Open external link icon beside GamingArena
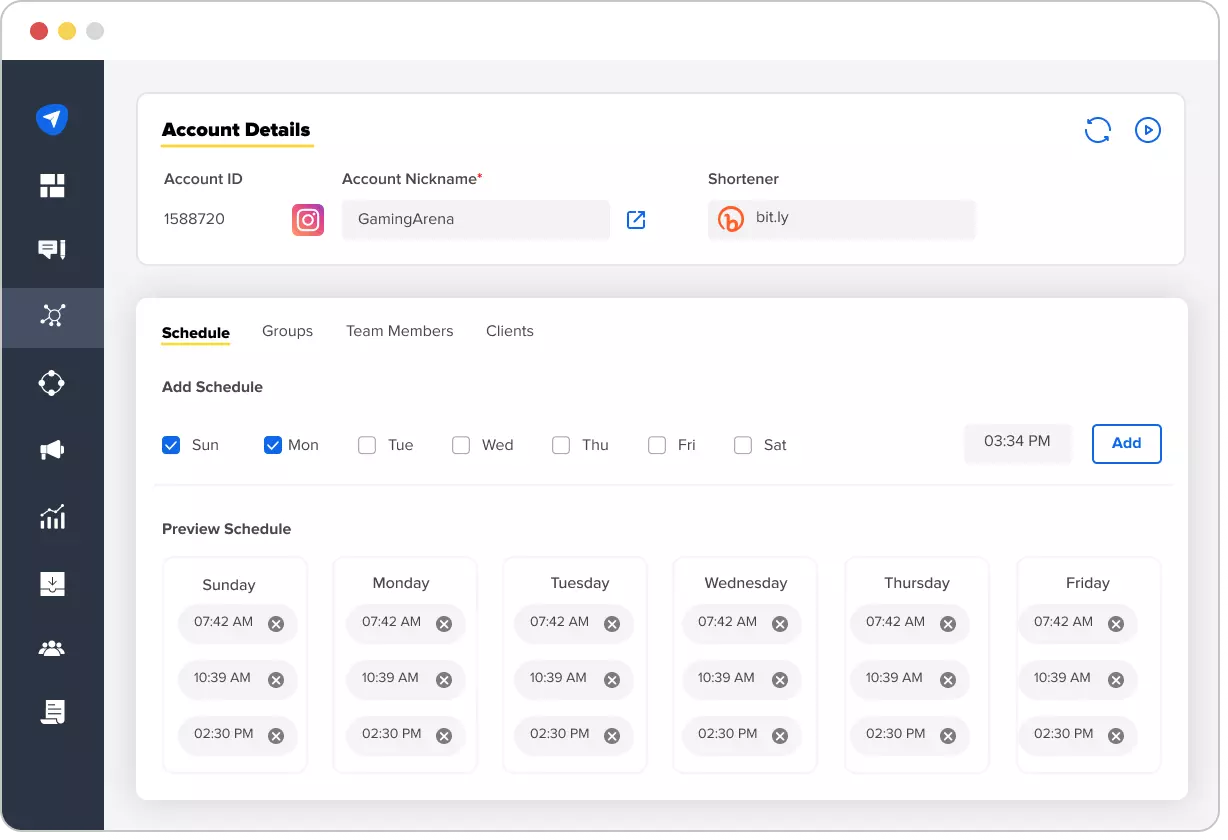The image size is (1228, 840). point(636,220)
